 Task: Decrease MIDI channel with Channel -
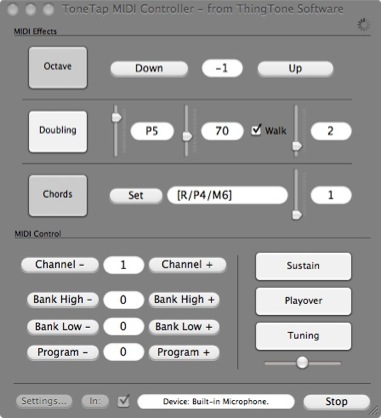pyautogui.click(x=60, y=265)
